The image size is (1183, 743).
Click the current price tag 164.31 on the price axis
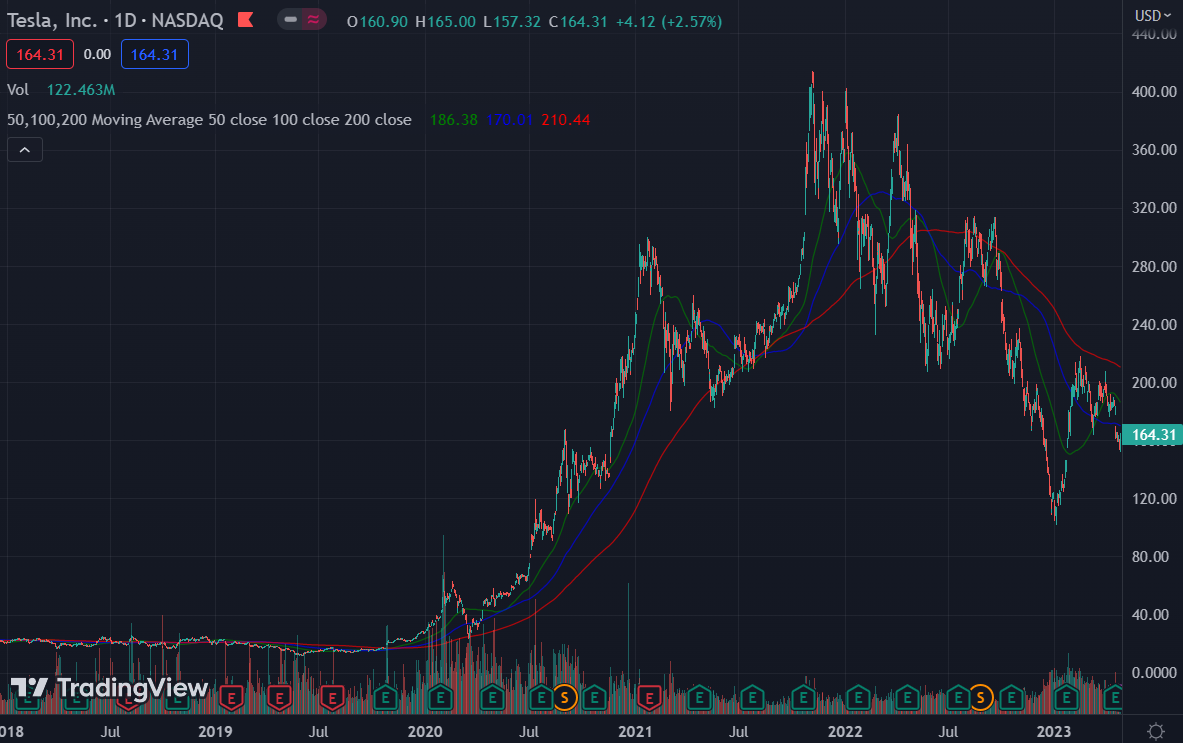coord(1153,434)
